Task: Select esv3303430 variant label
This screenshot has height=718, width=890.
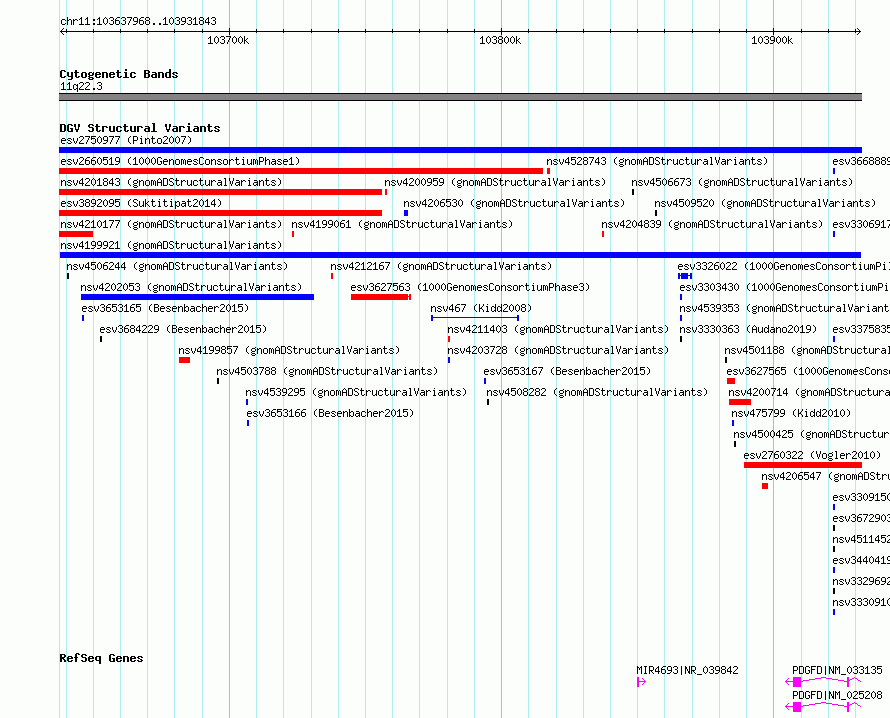Action: pos(784,287)
